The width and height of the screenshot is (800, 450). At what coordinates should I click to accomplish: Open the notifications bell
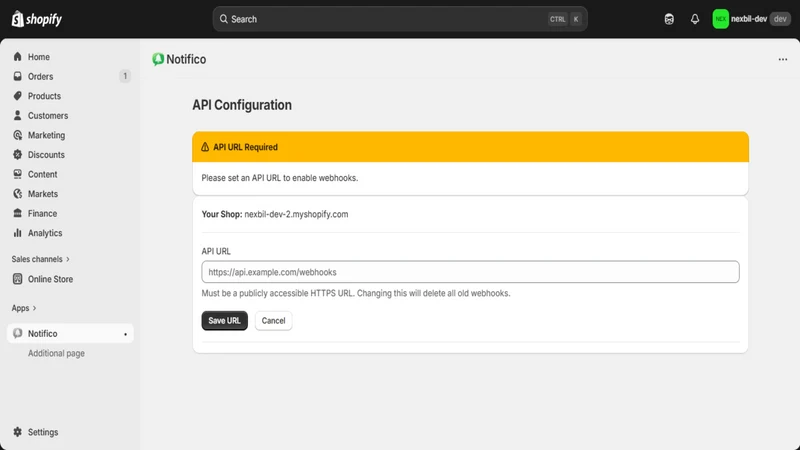coord(694,19)
